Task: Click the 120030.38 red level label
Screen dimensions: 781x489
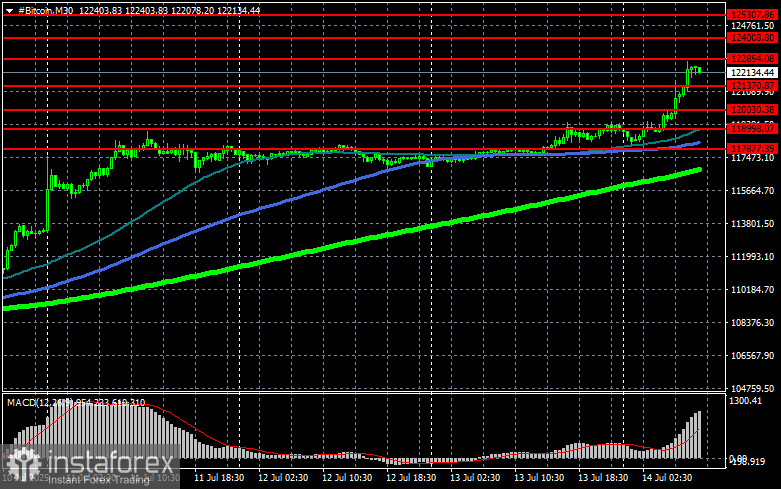Action: [x=752, y=110]
